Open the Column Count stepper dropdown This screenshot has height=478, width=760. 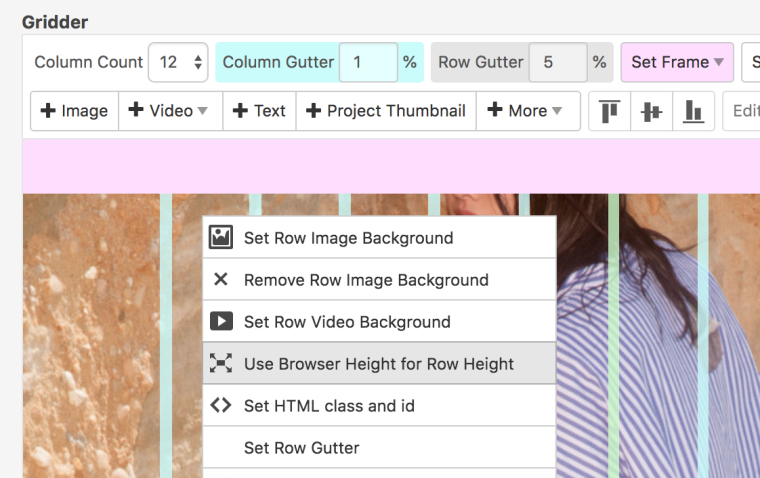[178, 62]
